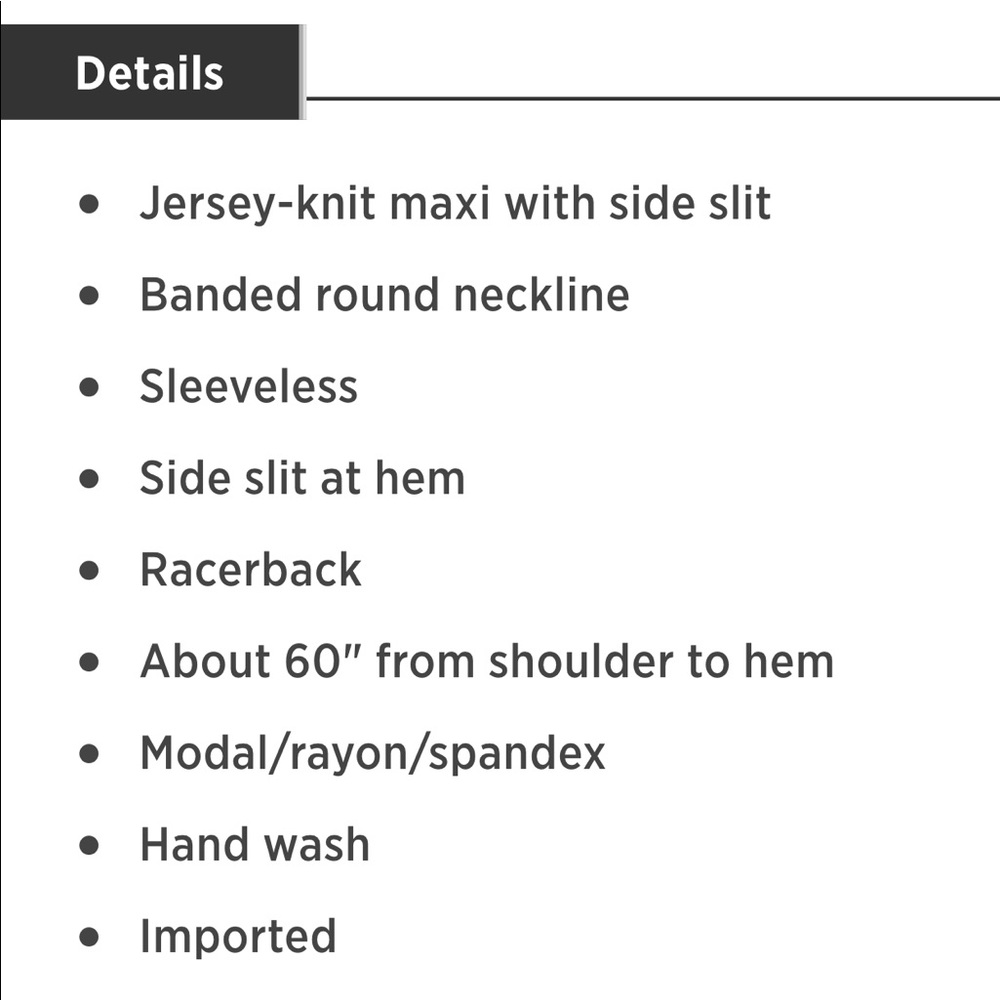Click bullet next to Imported
Viewport: 1000px width, 1000px height.
point(89,938)
